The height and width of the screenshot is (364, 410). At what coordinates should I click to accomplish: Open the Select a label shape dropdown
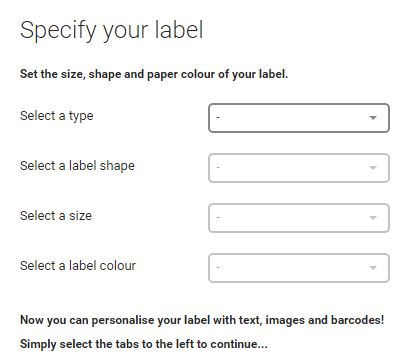299,168
